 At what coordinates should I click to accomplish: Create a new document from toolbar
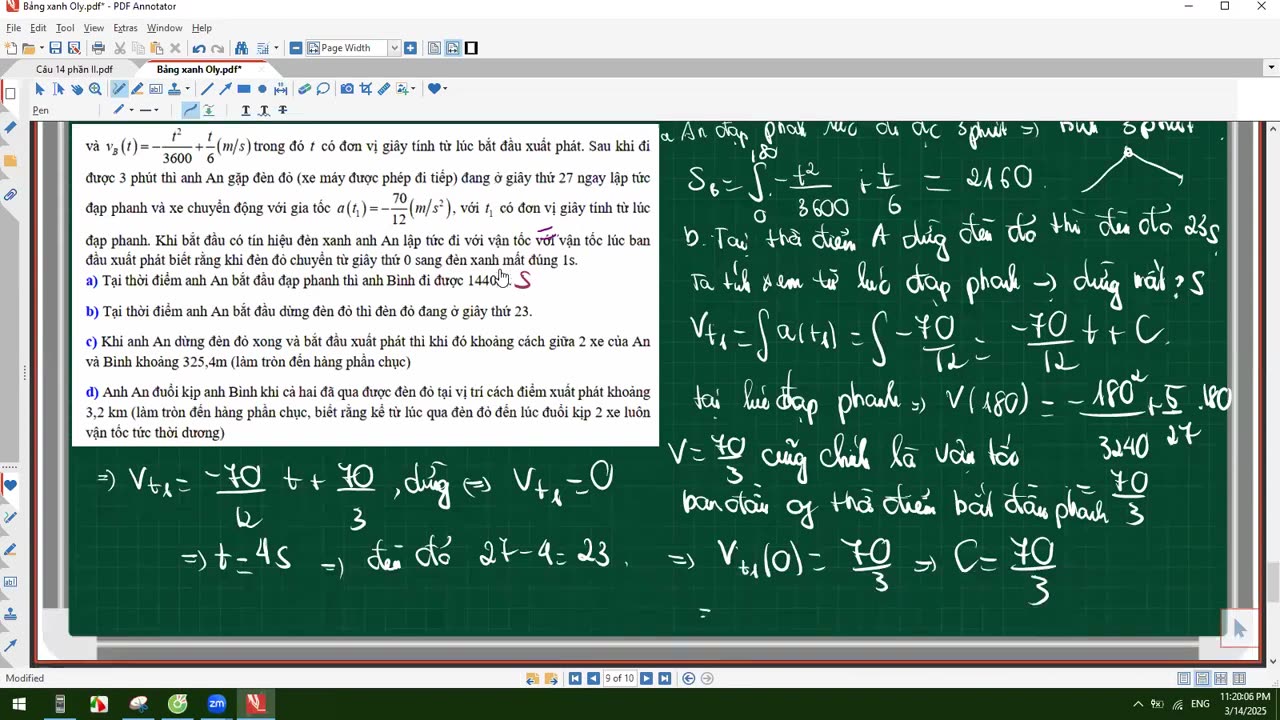[11, 48]
